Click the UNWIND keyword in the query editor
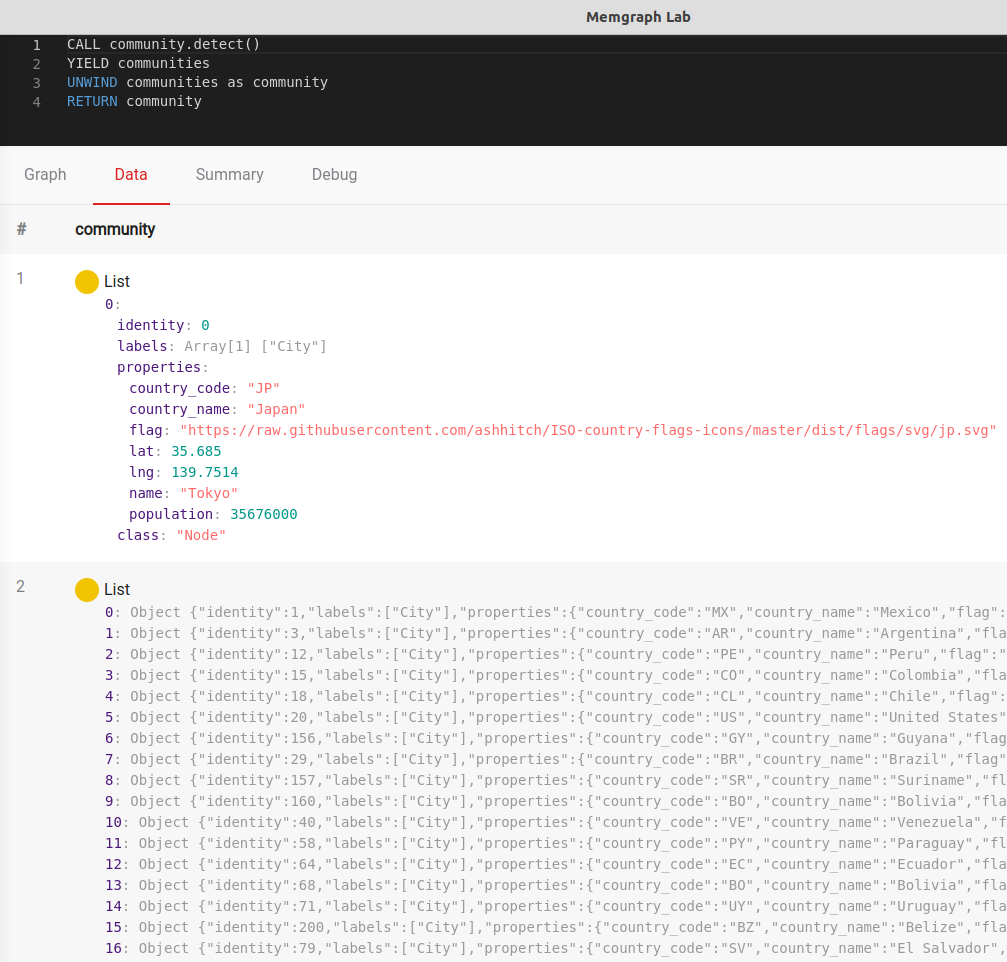Screen dimensions: 1007x962 pos(92,82)
